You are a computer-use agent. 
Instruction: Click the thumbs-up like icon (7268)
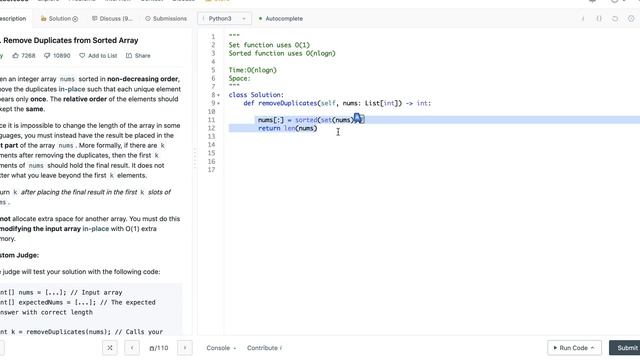(x=16, y=56)
